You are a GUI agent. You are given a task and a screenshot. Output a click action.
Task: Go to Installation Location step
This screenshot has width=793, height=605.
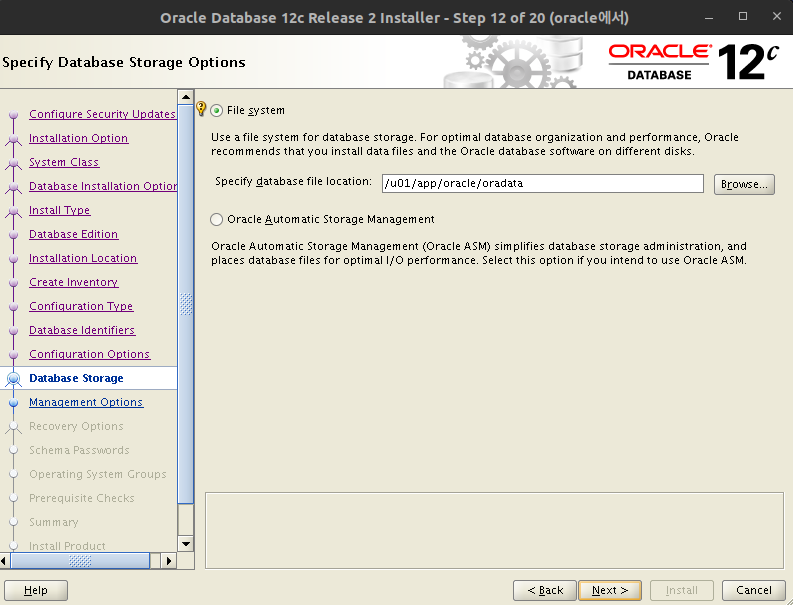click(x=83, y=258)
